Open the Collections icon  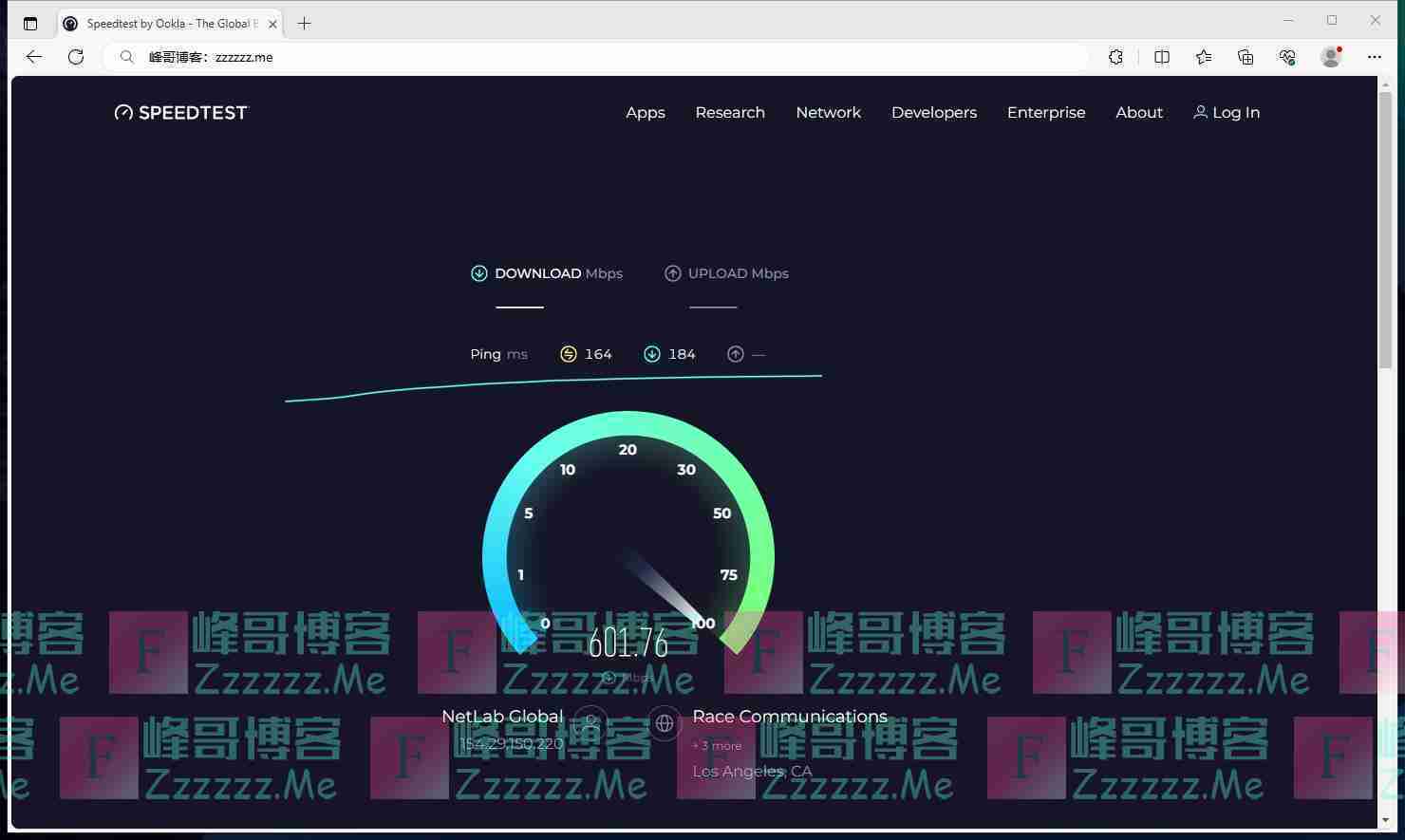tap(1246, 57)
